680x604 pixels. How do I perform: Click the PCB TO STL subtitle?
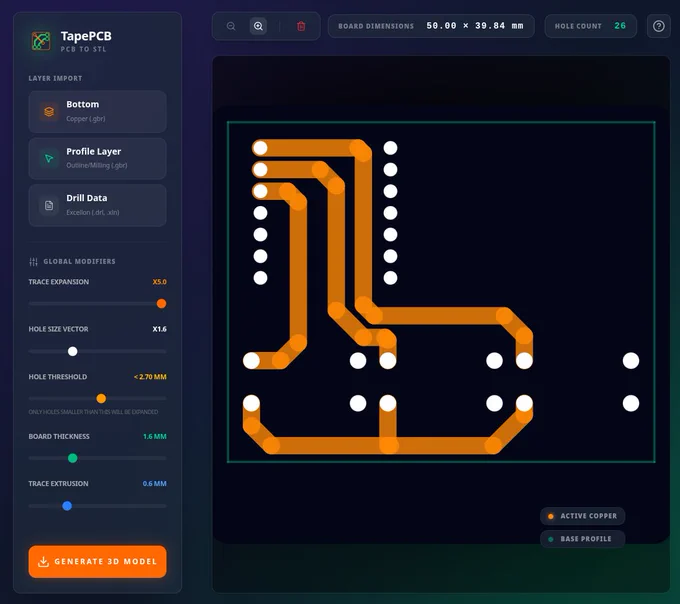[83, 49]
